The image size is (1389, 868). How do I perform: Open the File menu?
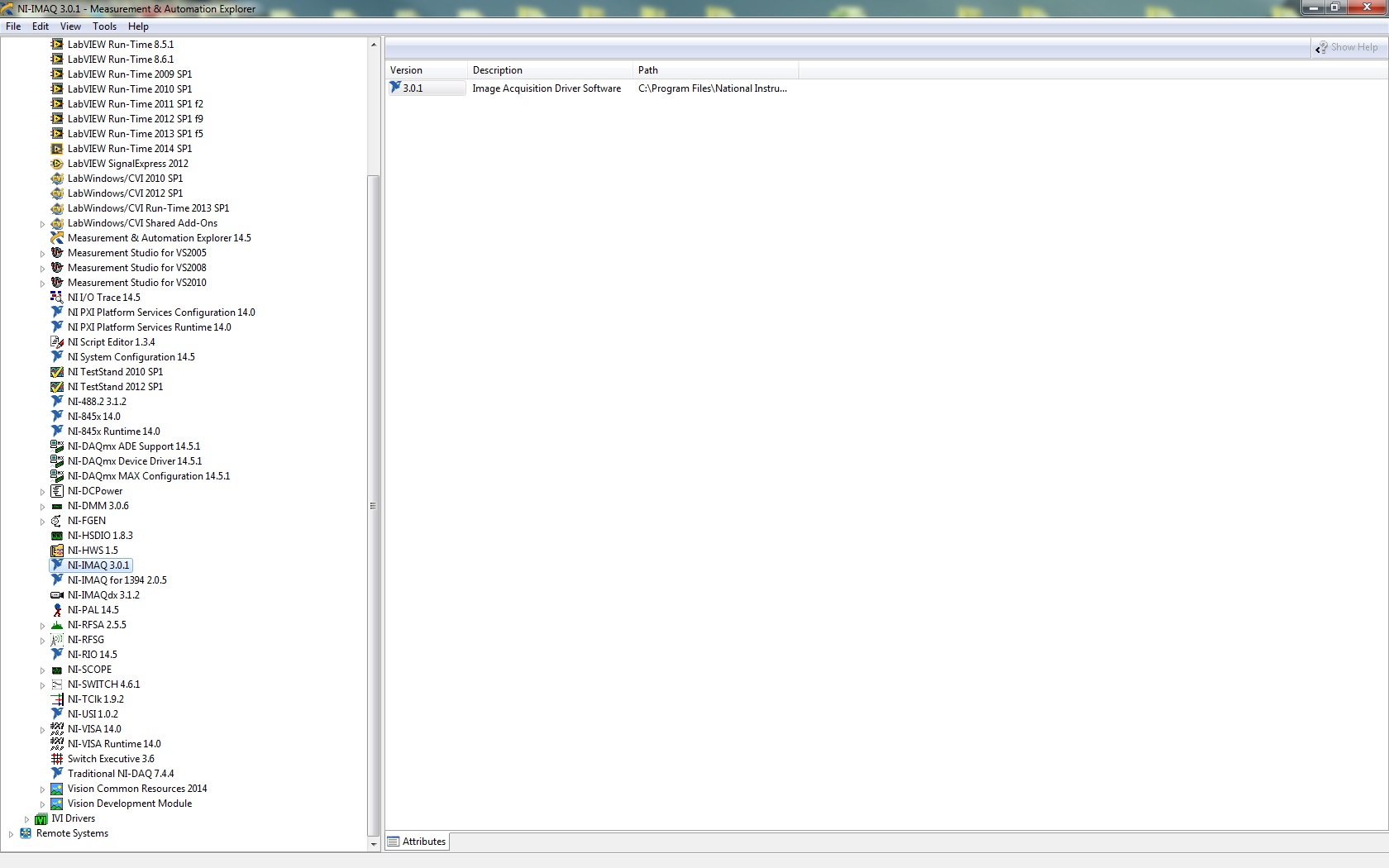pos(13,26)
